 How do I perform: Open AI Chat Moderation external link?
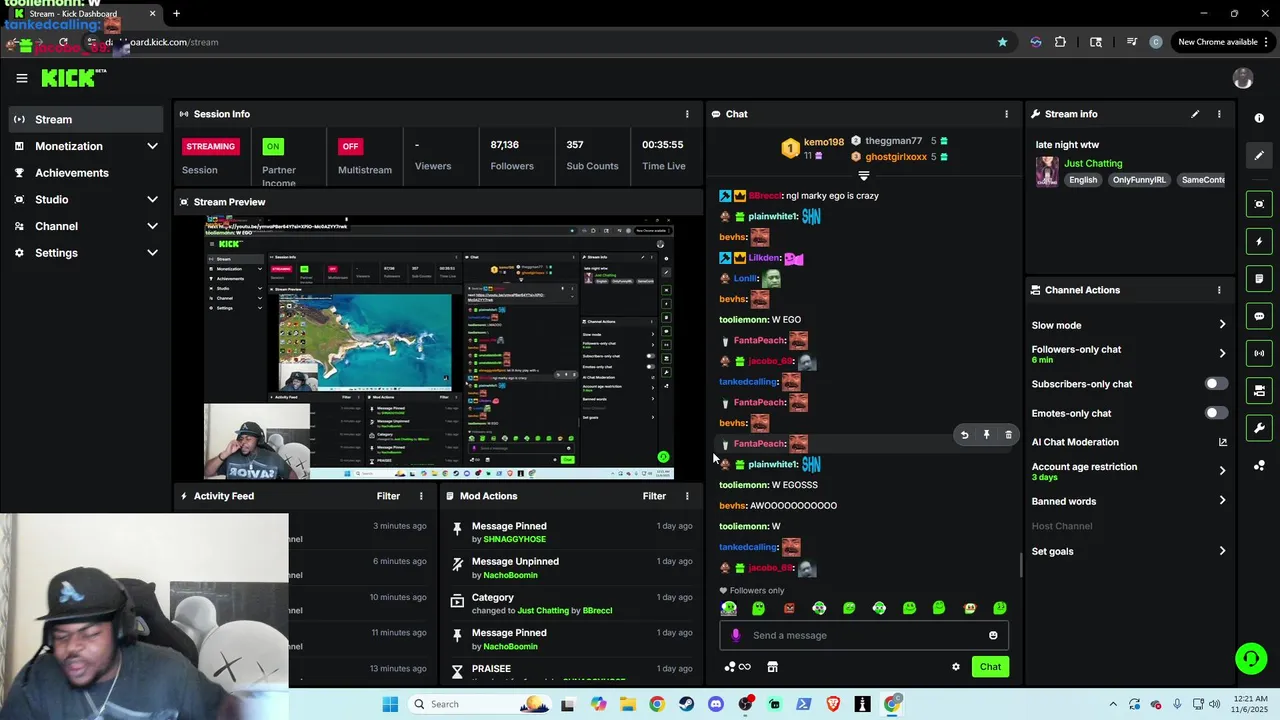(x=1222, y=442)
